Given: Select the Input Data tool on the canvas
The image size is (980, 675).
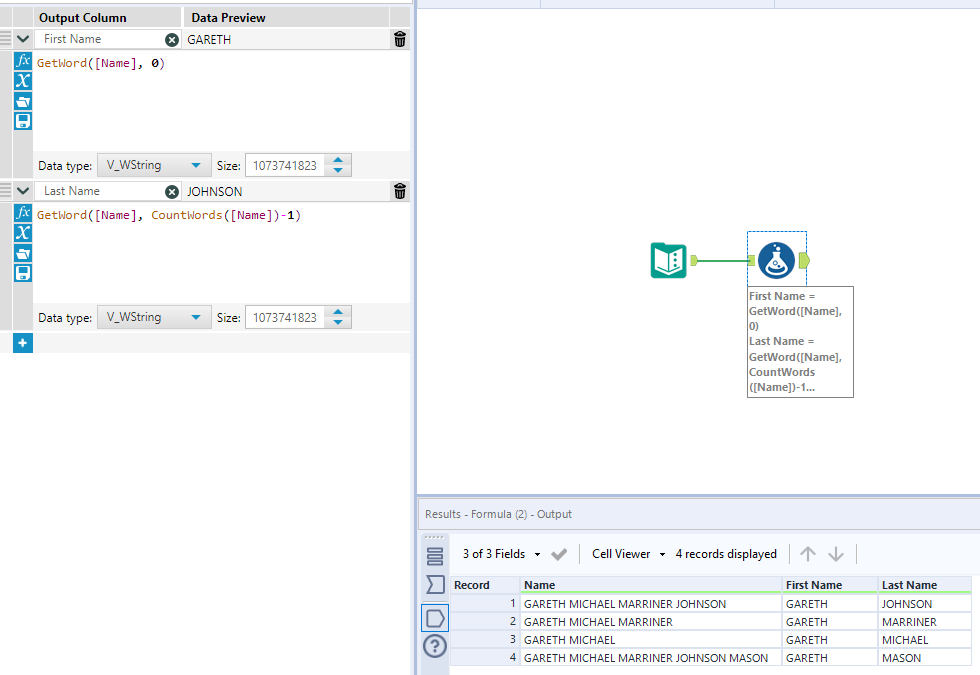Looking at the screenshot, I should [x=668, y=260].
